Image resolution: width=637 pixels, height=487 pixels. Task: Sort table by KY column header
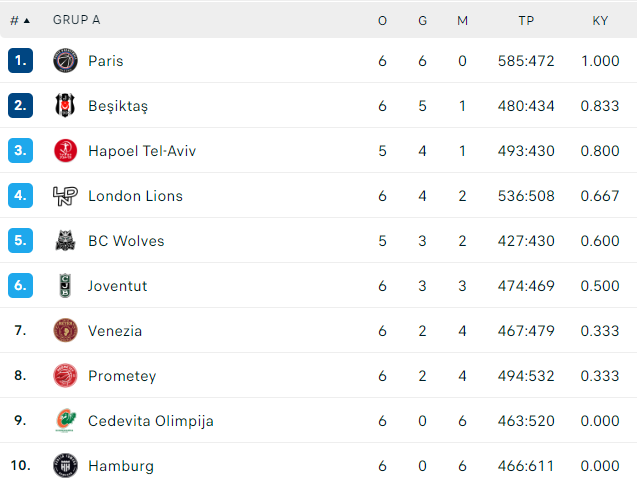click(x=600, y=21)
